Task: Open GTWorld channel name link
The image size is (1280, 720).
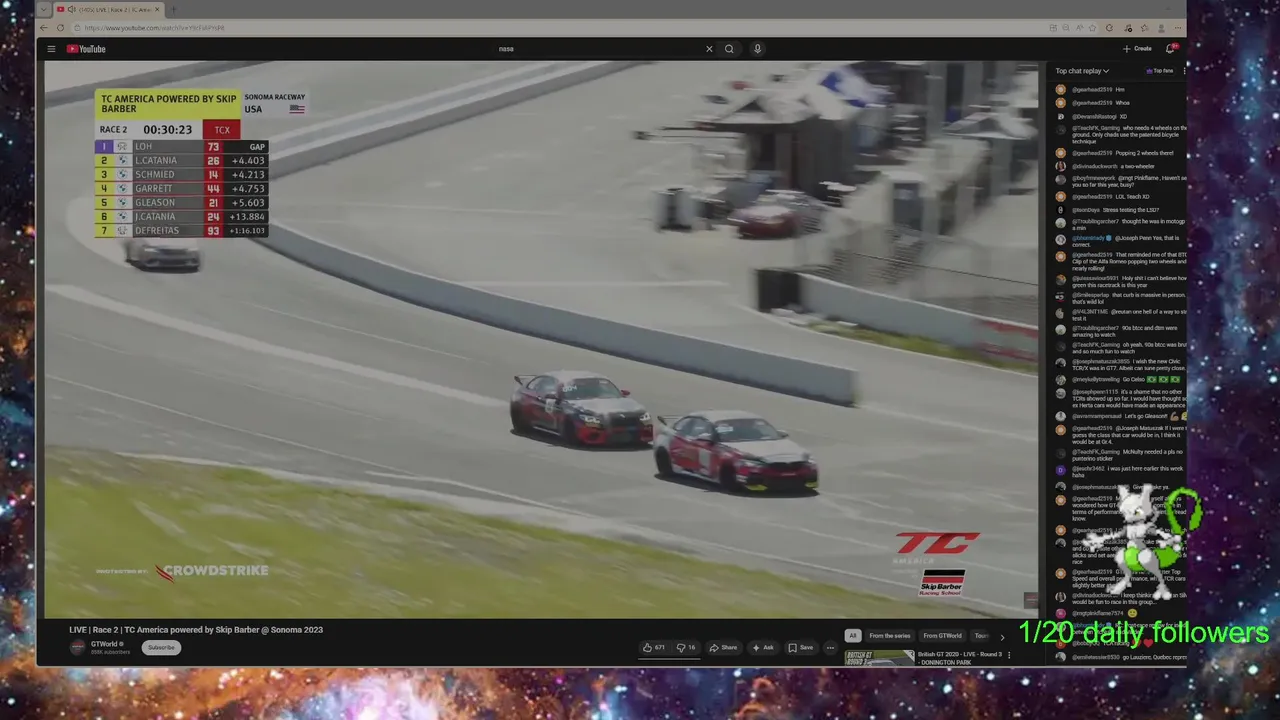Action: 106,644
